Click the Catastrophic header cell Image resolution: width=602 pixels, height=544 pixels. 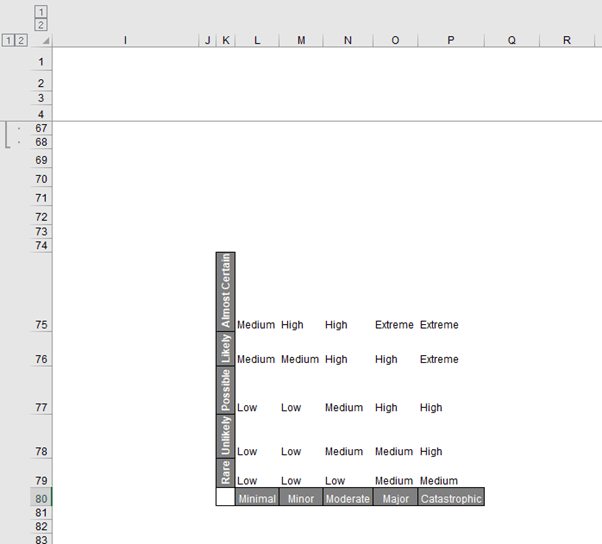(451, 498)
